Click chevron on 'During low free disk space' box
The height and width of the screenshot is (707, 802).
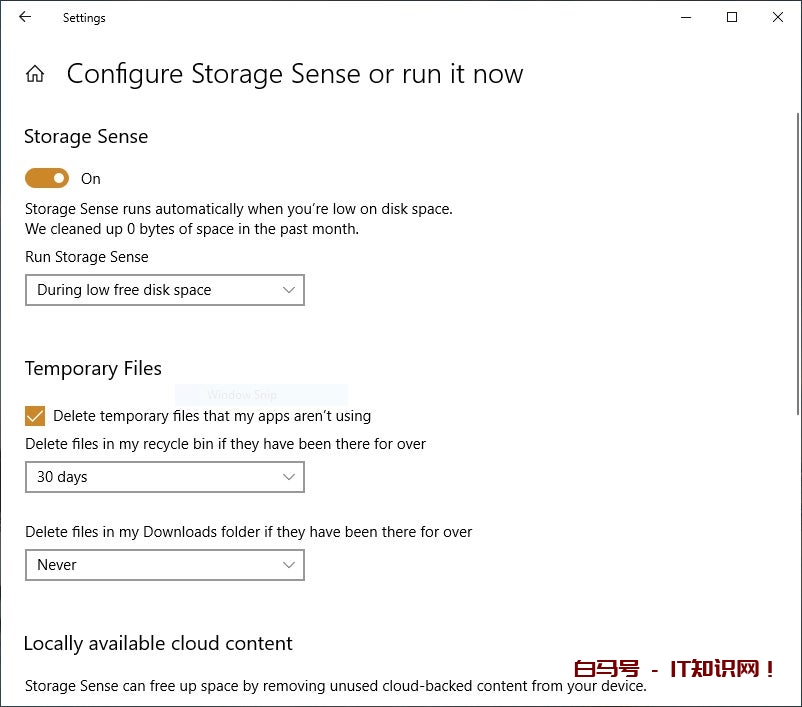point(289,290)
